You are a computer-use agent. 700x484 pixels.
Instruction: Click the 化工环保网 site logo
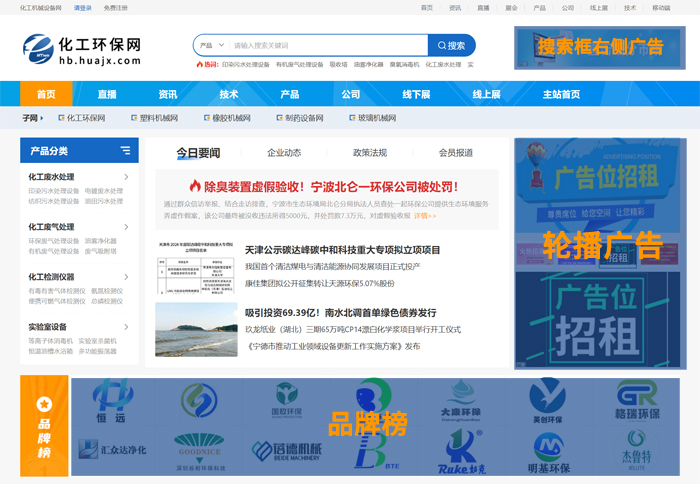(x=82, y=50)
